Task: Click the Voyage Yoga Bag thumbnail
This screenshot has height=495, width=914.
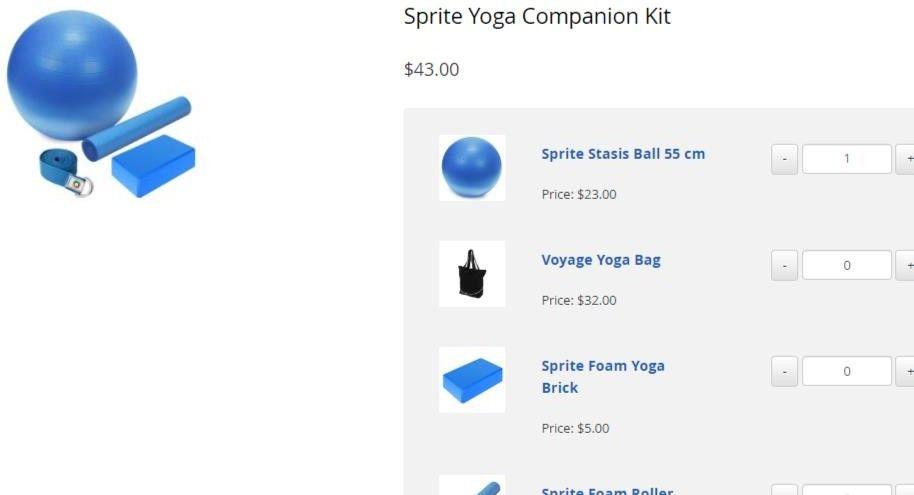Action: coord(472,273)
